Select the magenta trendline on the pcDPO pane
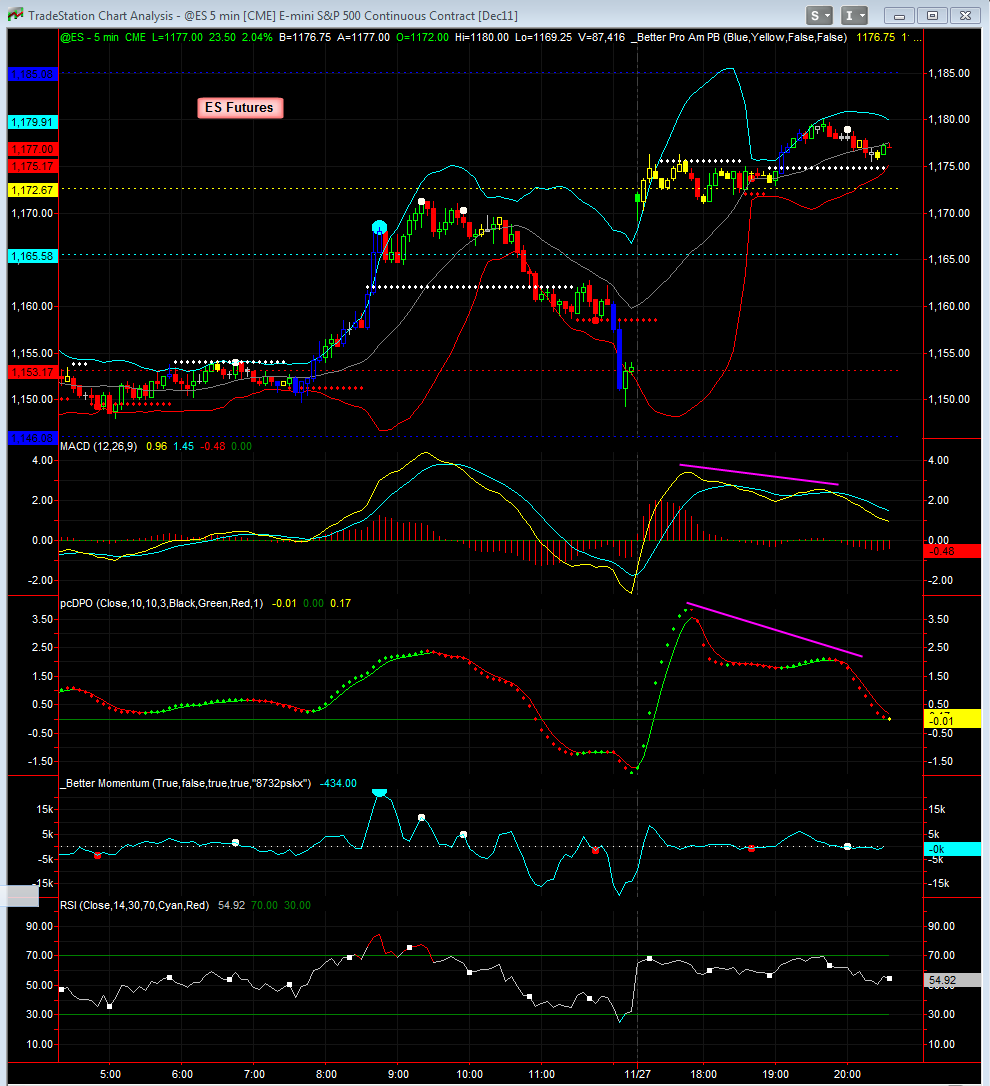990x1086 pixels. (775, 630)
